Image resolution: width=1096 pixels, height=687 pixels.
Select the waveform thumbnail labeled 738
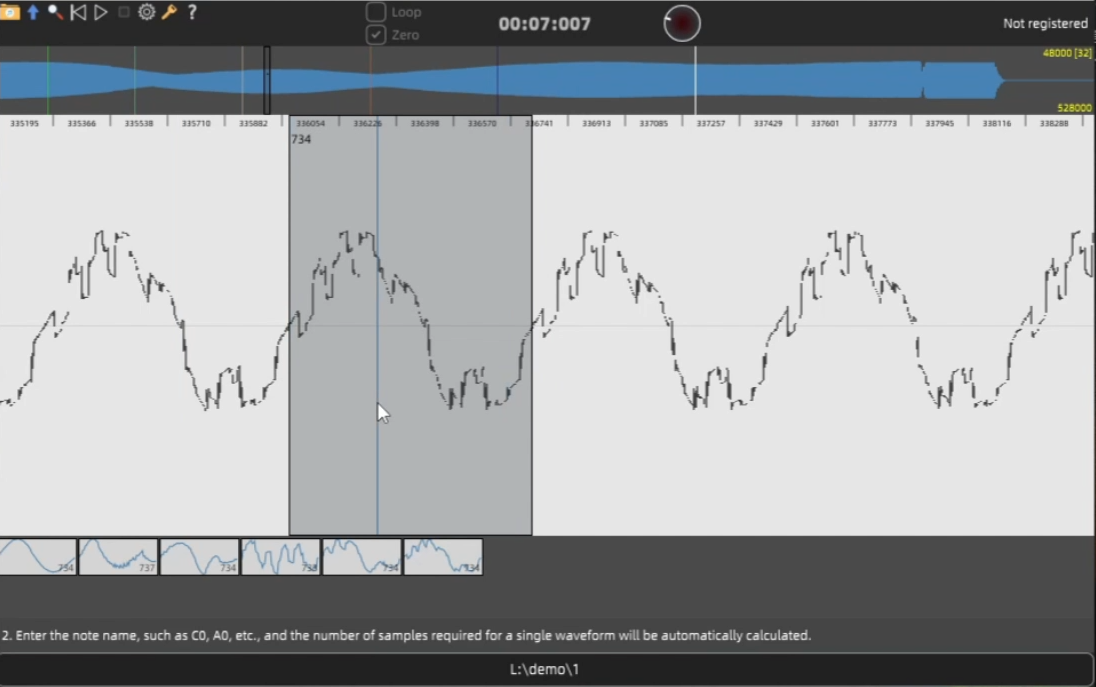(x=278, y=556)
